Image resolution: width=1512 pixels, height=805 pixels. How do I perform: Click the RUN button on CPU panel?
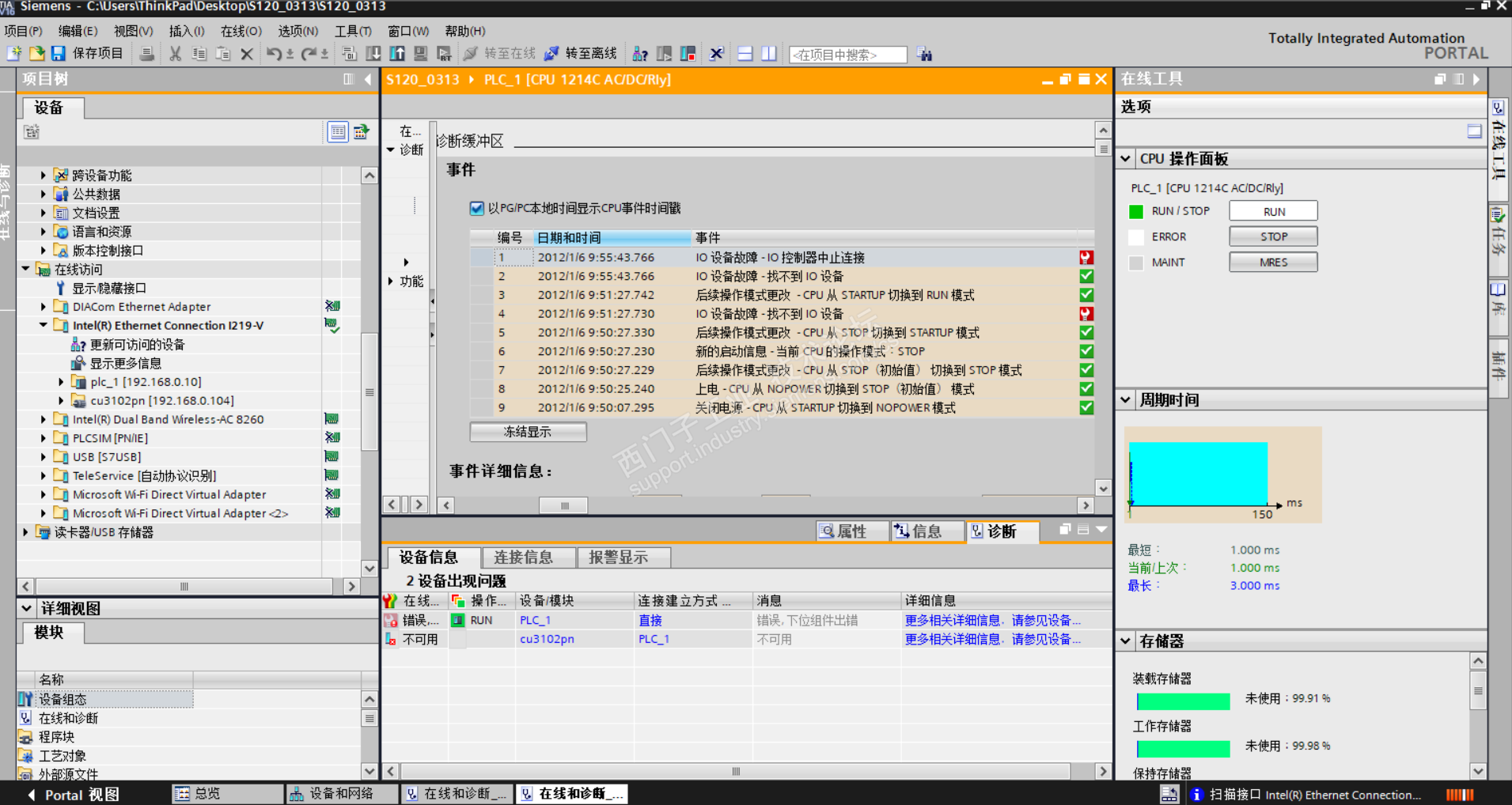pos(1273,211)
